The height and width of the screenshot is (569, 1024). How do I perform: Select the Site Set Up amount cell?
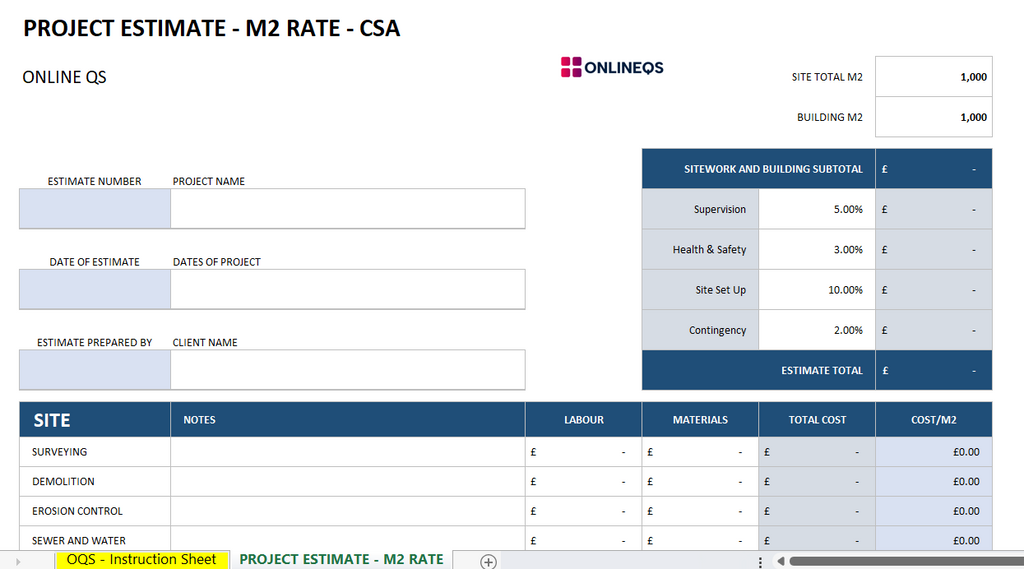click(x=934, y=290)
